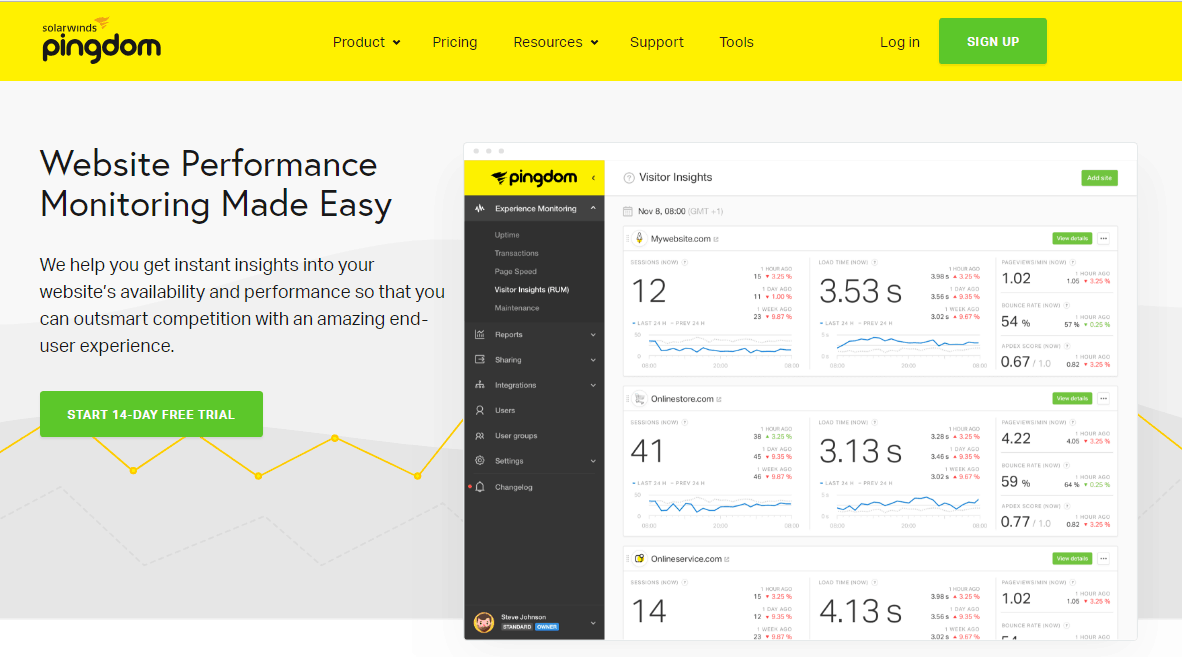Click the SolarWinds Pingdom logo
Viewport: 1182px width, 657px height.
101,40
